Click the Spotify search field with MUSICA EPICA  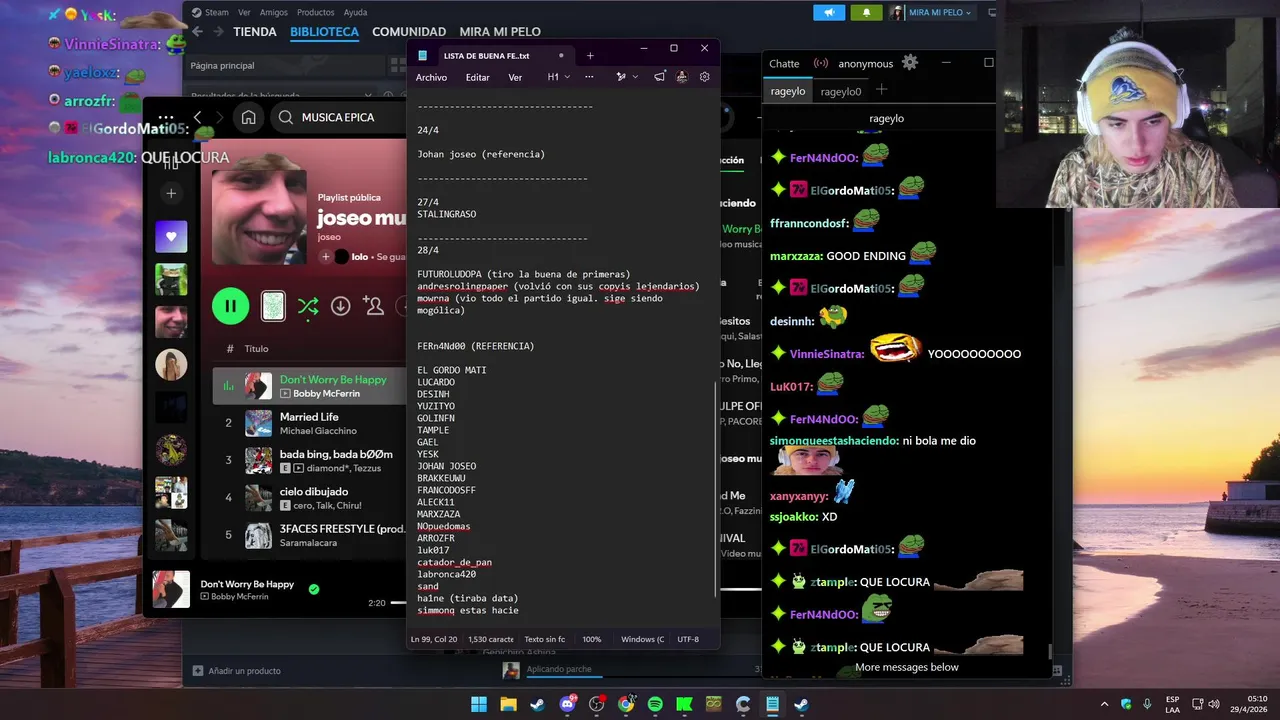[x=340, y=117]
